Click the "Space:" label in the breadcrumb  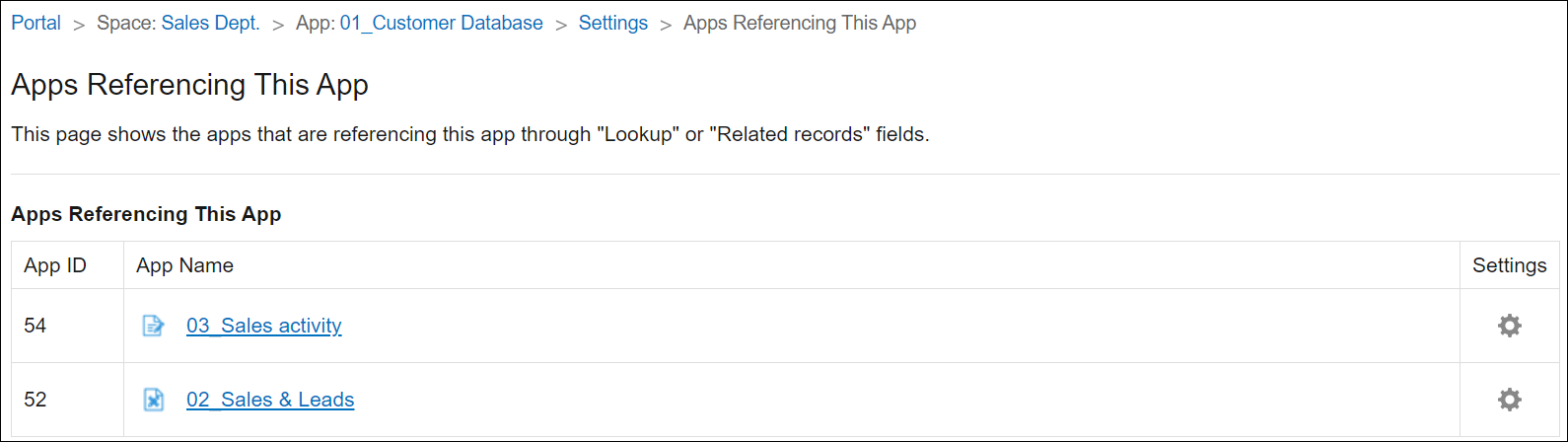click(126, 23)
